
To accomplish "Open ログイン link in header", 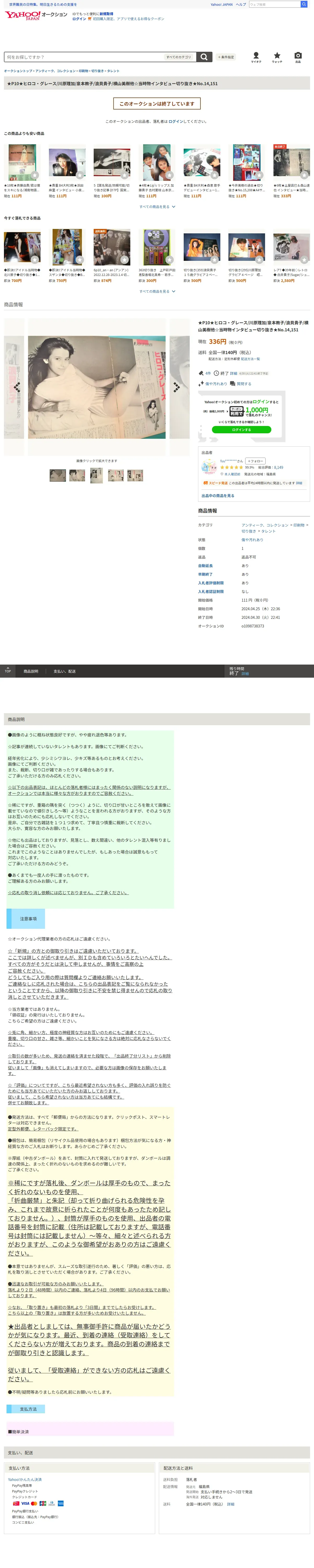I will click(79, 19).
